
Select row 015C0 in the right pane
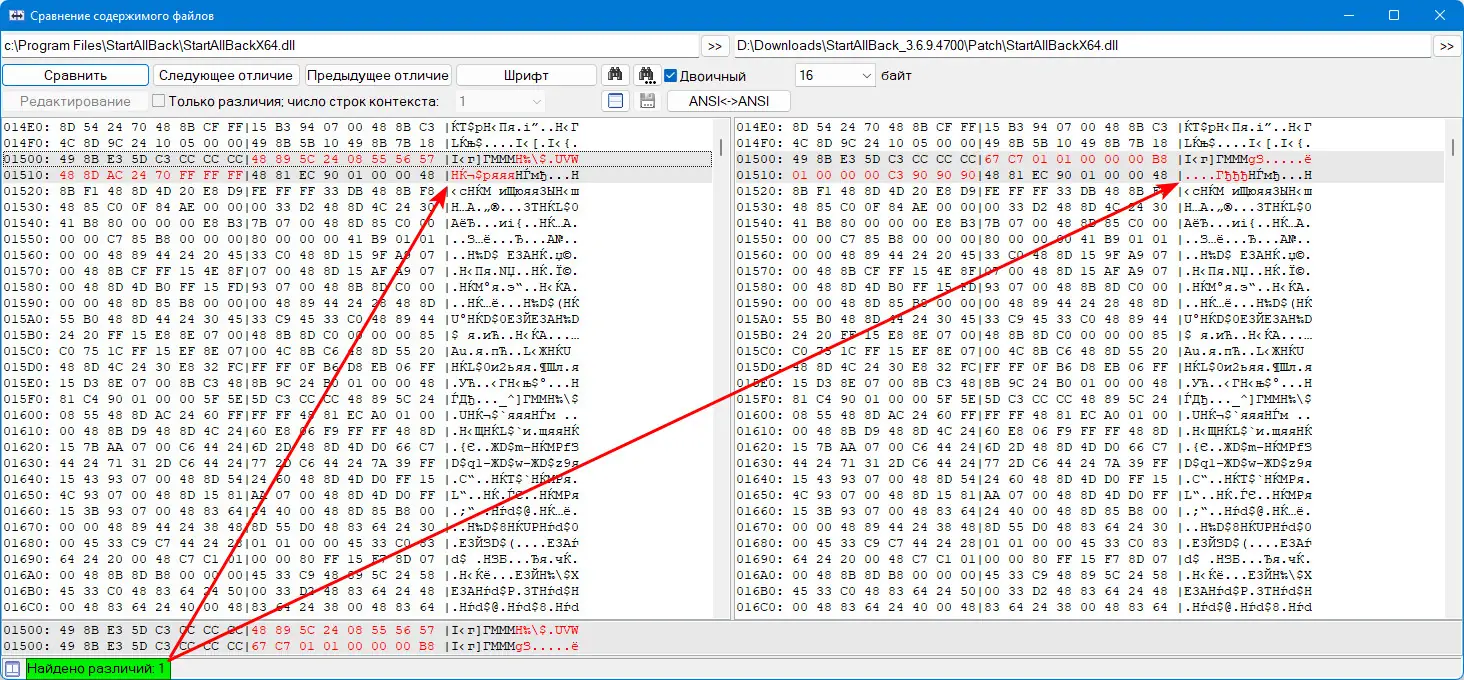[x=1090, y=351]
